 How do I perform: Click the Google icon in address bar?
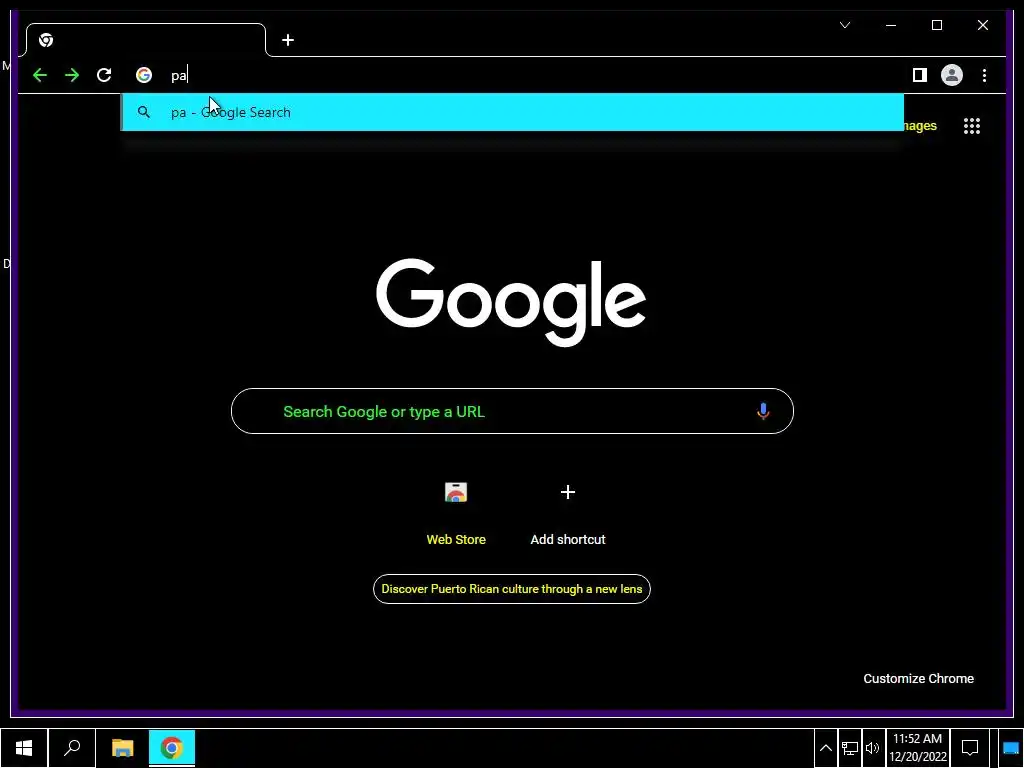tap(144, 75)
